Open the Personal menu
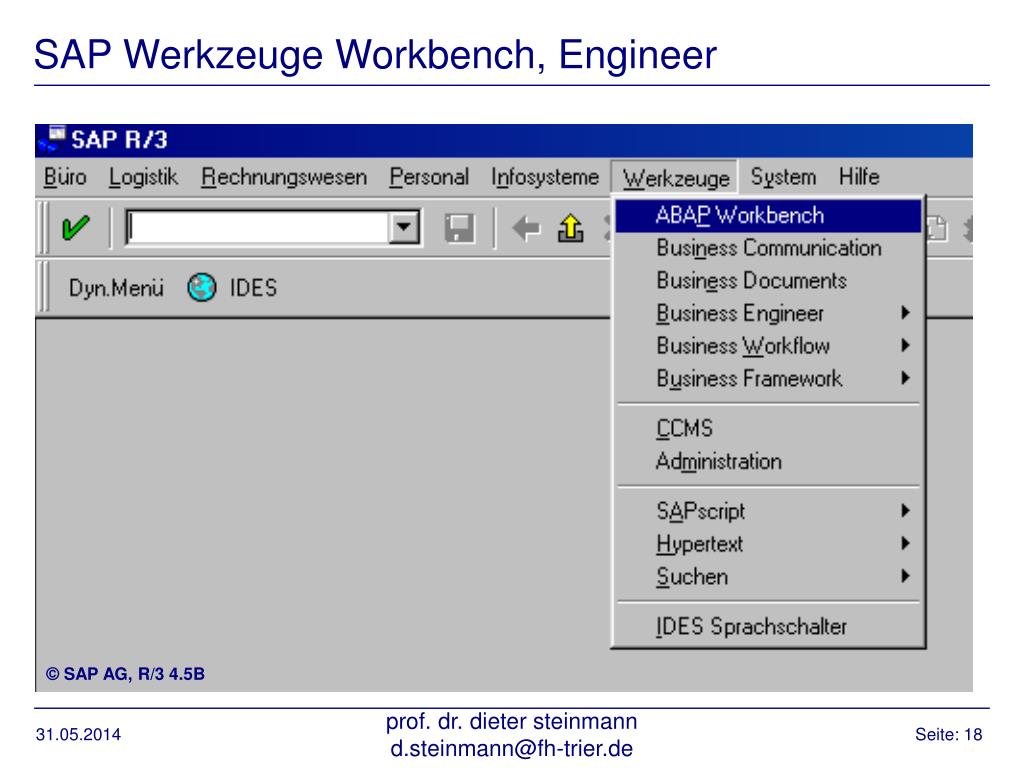This screenshot has width=1024, height=768. 429,177
